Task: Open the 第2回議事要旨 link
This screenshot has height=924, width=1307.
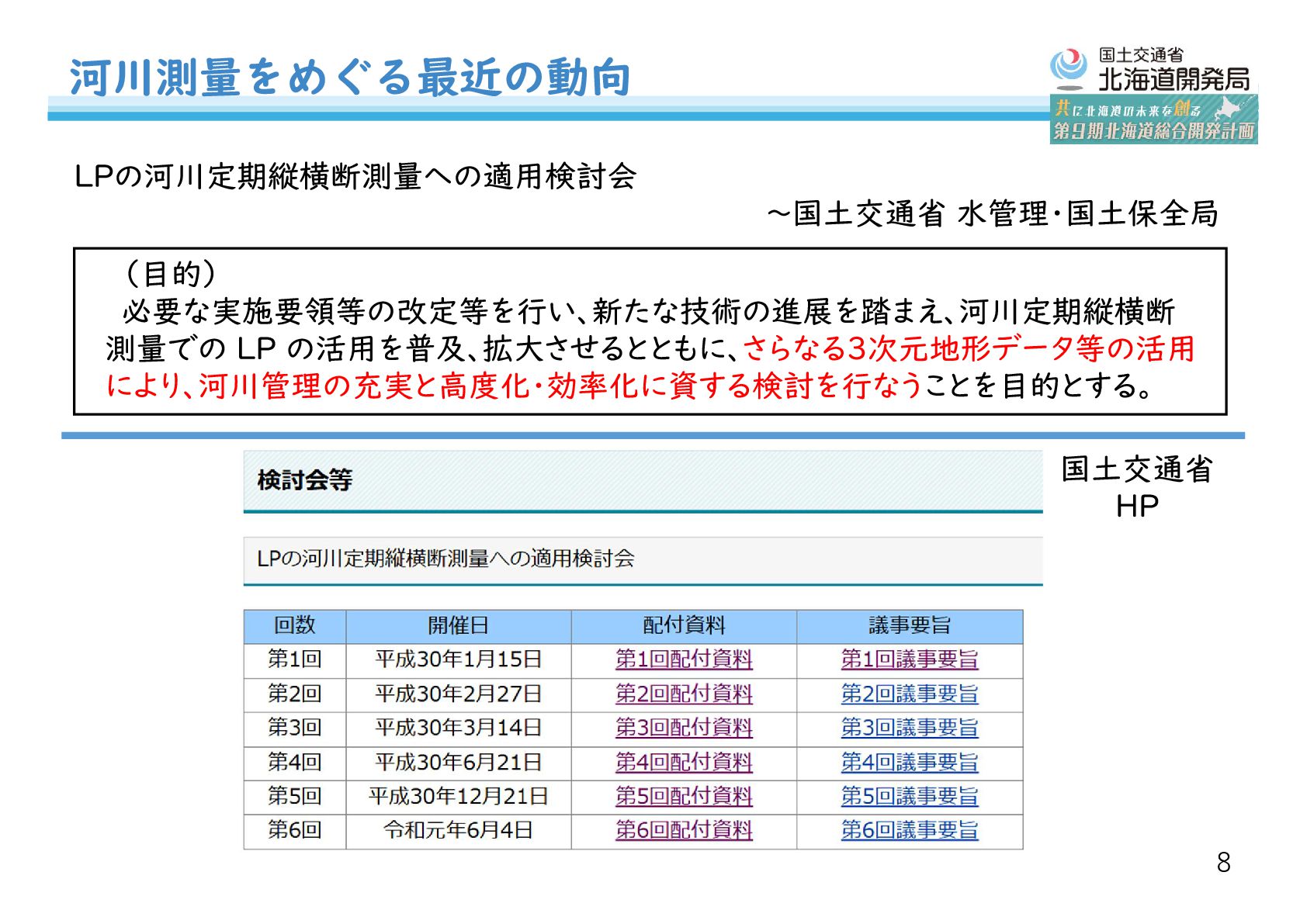Action: click(910, 694)
